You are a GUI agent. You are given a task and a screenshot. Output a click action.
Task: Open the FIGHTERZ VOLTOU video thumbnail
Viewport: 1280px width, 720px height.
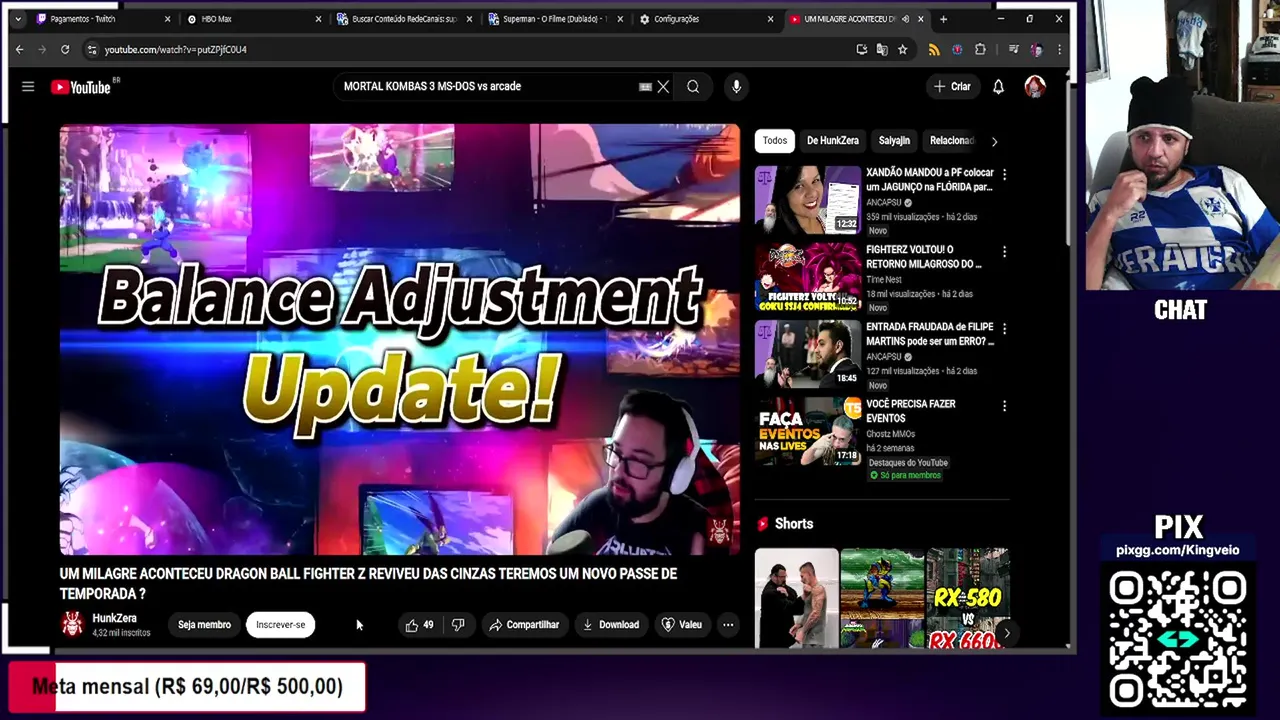point(808,277)
